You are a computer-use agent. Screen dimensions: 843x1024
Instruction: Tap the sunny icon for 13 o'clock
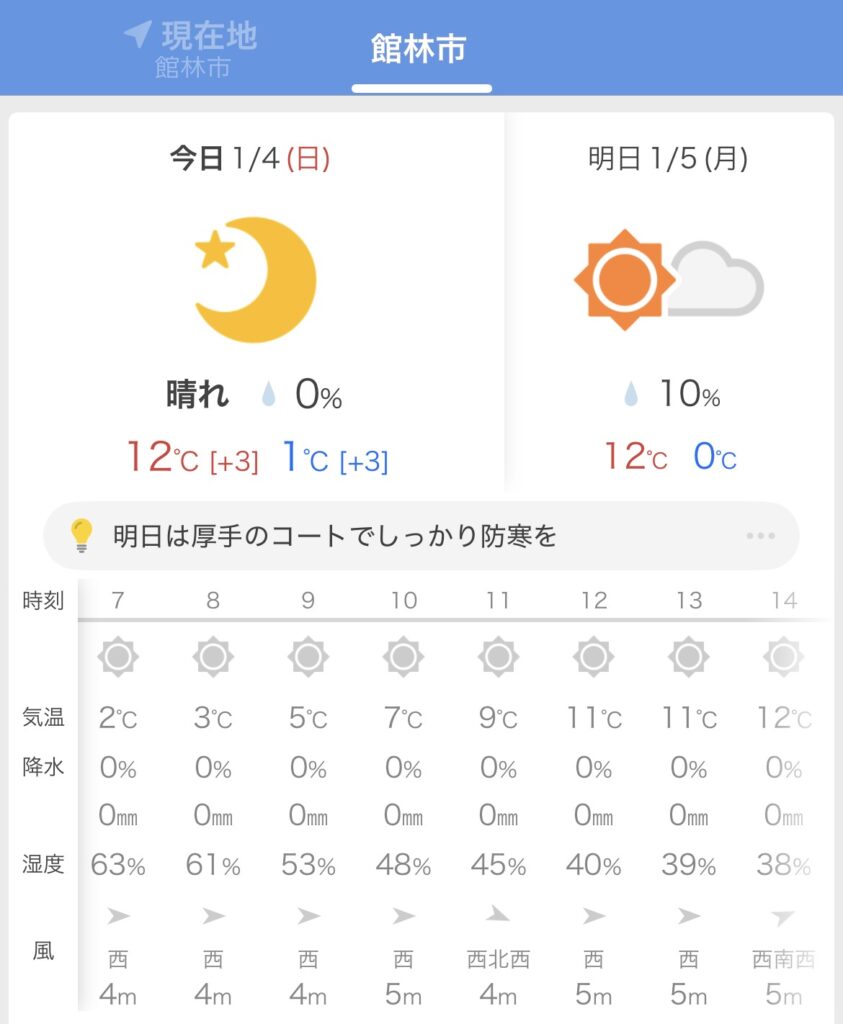click(x=689, y=657)
